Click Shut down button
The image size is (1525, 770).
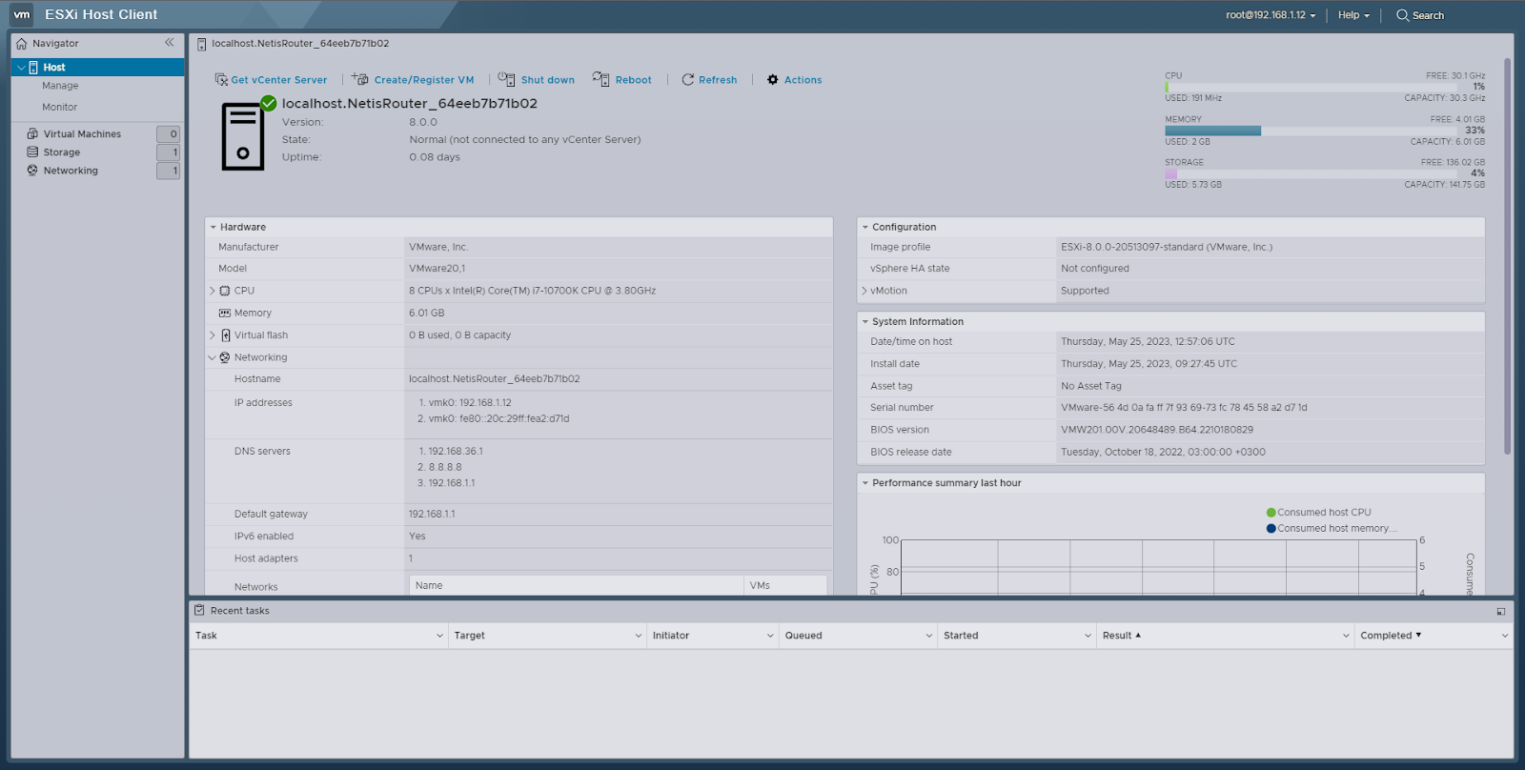coord(536,80)
